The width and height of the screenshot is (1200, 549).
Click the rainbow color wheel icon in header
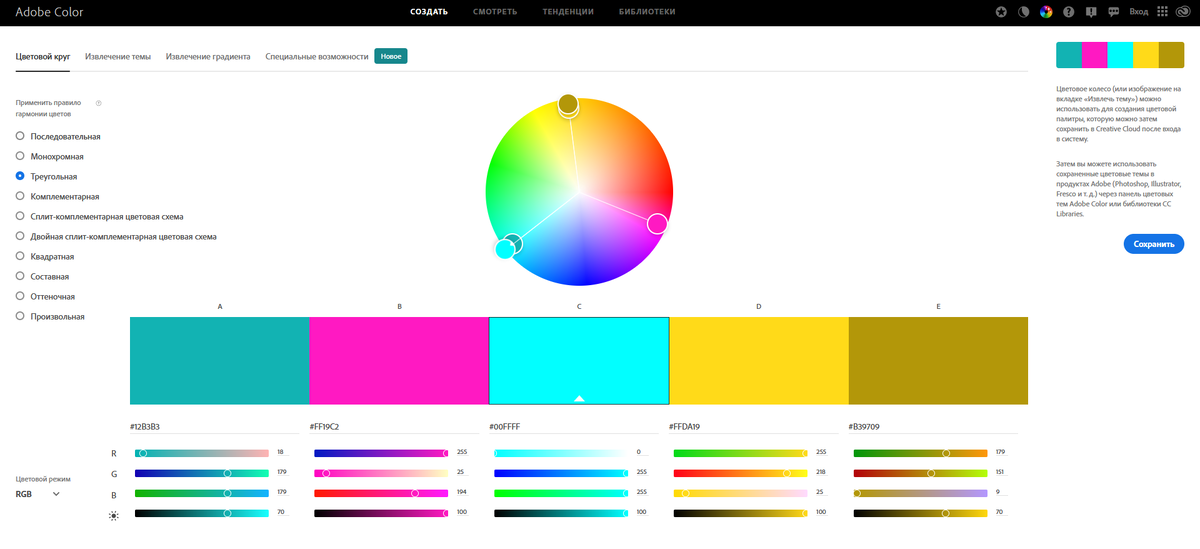pos(1046,12)
